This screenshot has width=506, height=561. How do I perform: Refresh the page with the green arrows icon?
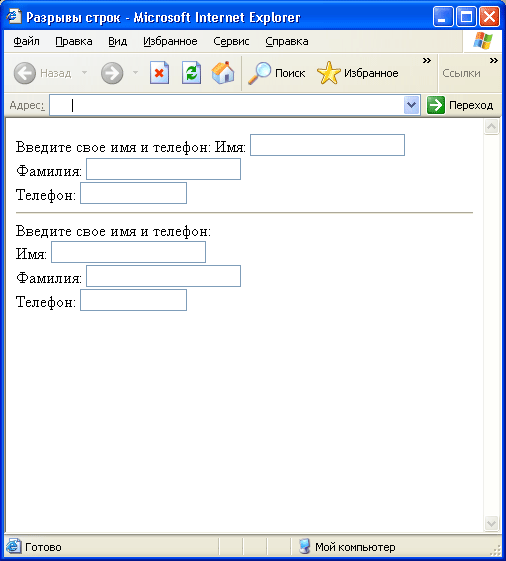191,73
